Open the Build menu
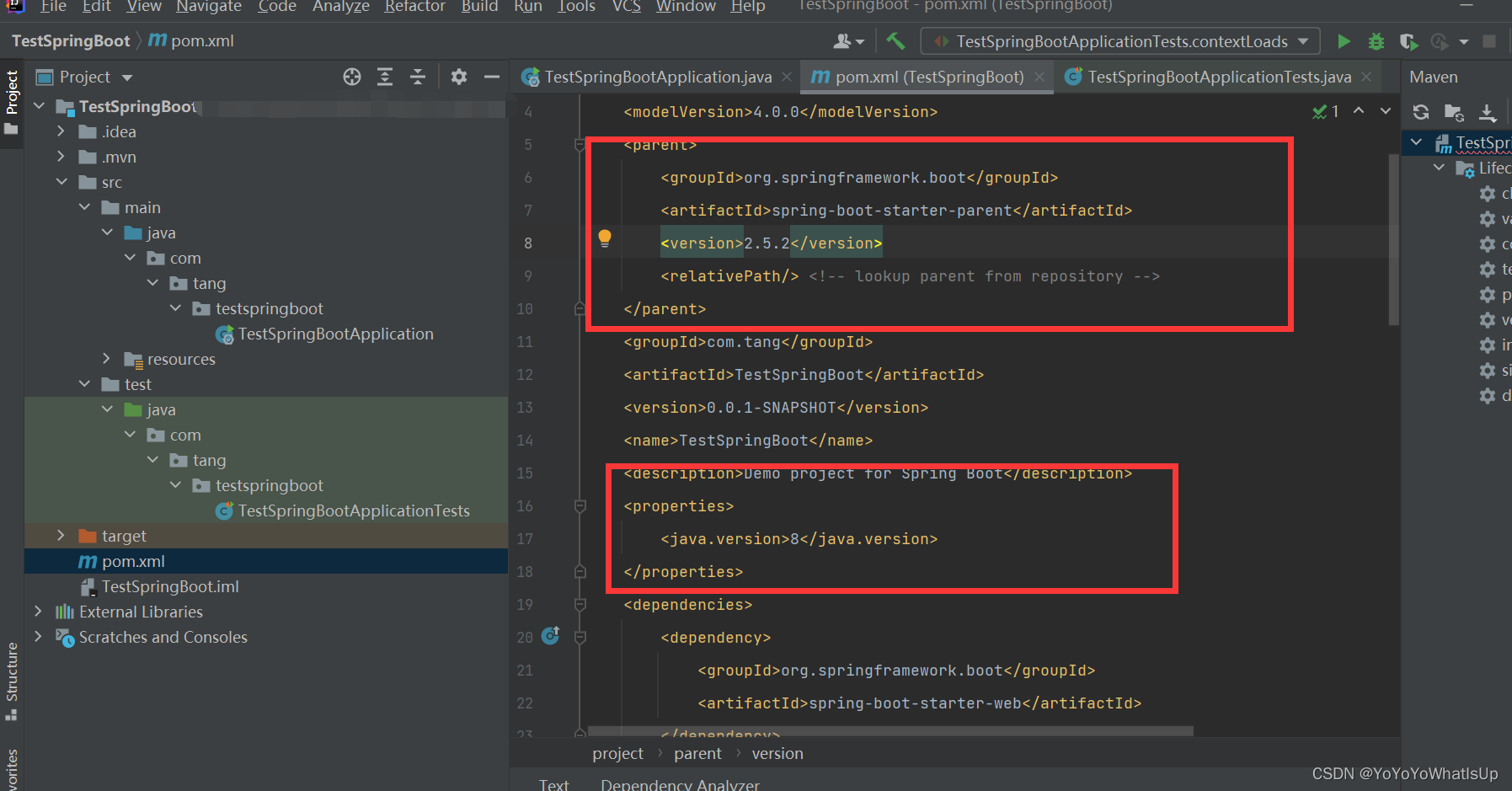 click(479, 7)
